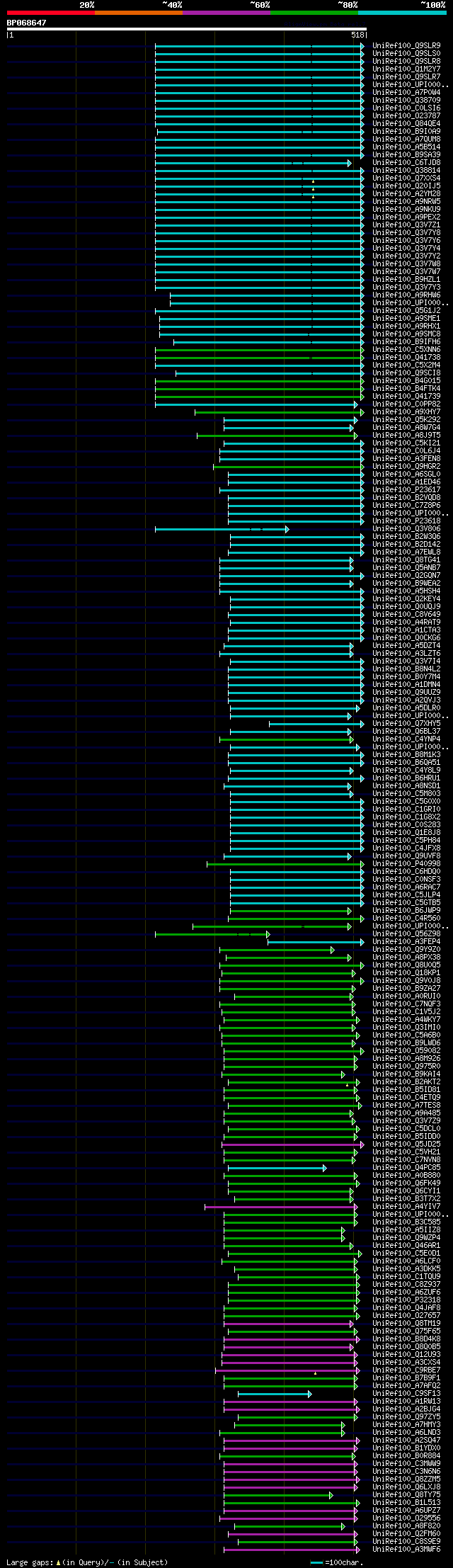This screenshot has width=453, height=1568.
Task: Select hit label UniRef100_A9A485
Action: [406, 1113]
